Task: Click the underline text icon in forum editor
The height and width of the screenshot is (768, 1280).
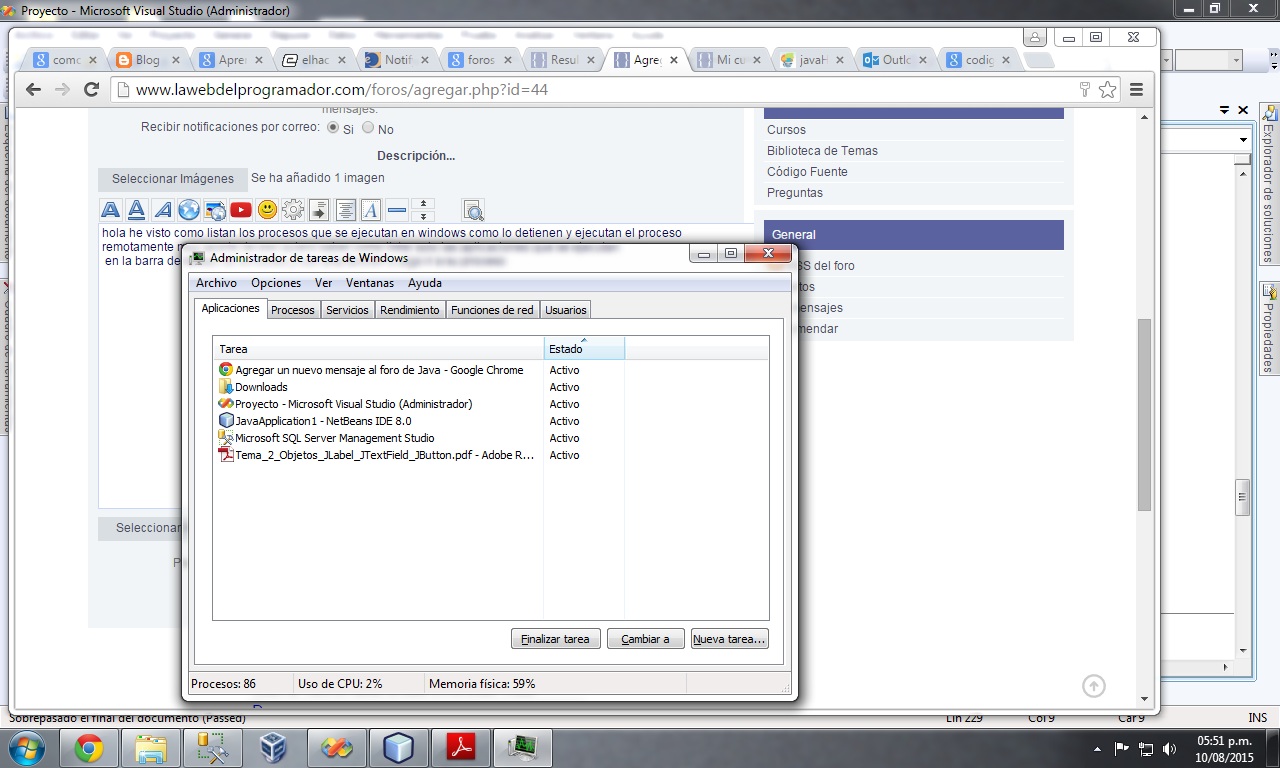Action: click(x=137, y=210)
